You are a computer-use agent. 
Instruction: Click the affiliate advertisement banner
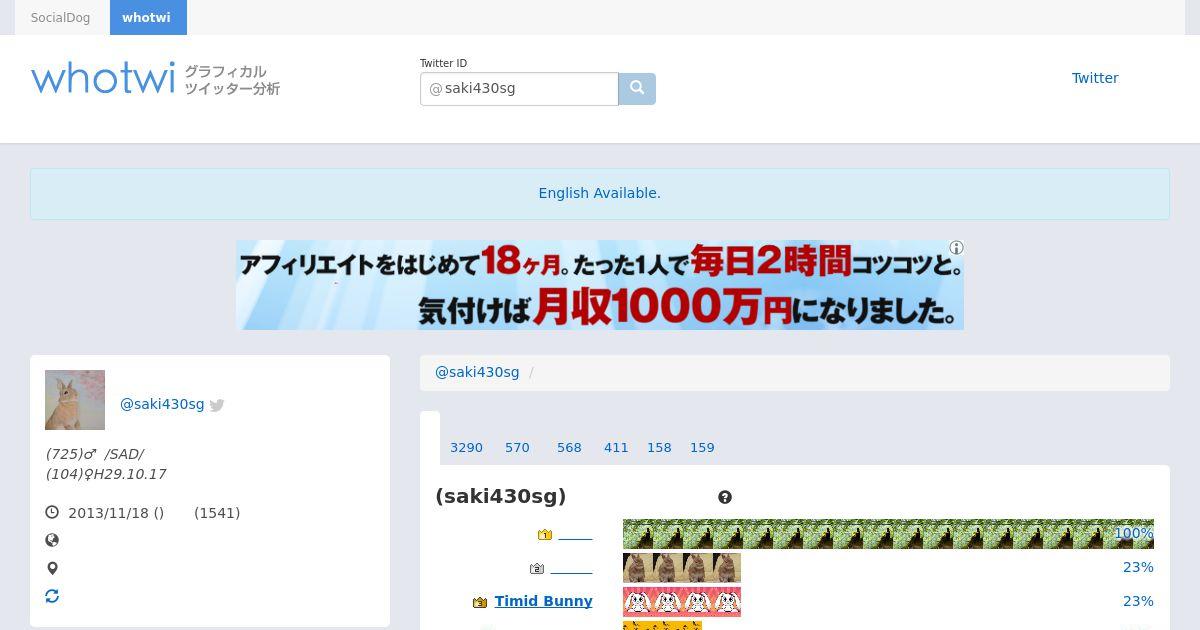pyautogui.click(x=600, y=285)
